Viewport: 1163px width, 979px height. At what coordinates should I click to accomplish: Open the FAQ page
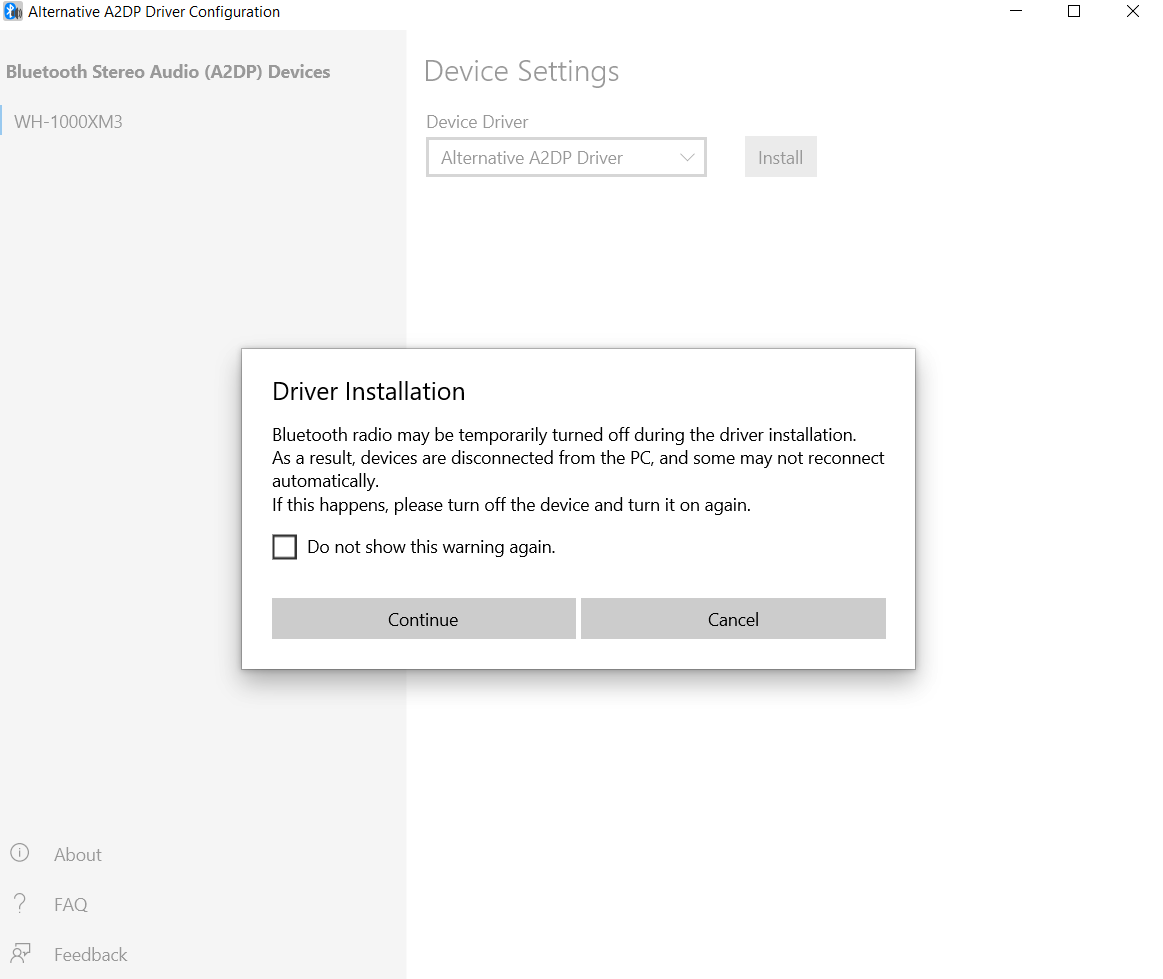click(70, 904)
